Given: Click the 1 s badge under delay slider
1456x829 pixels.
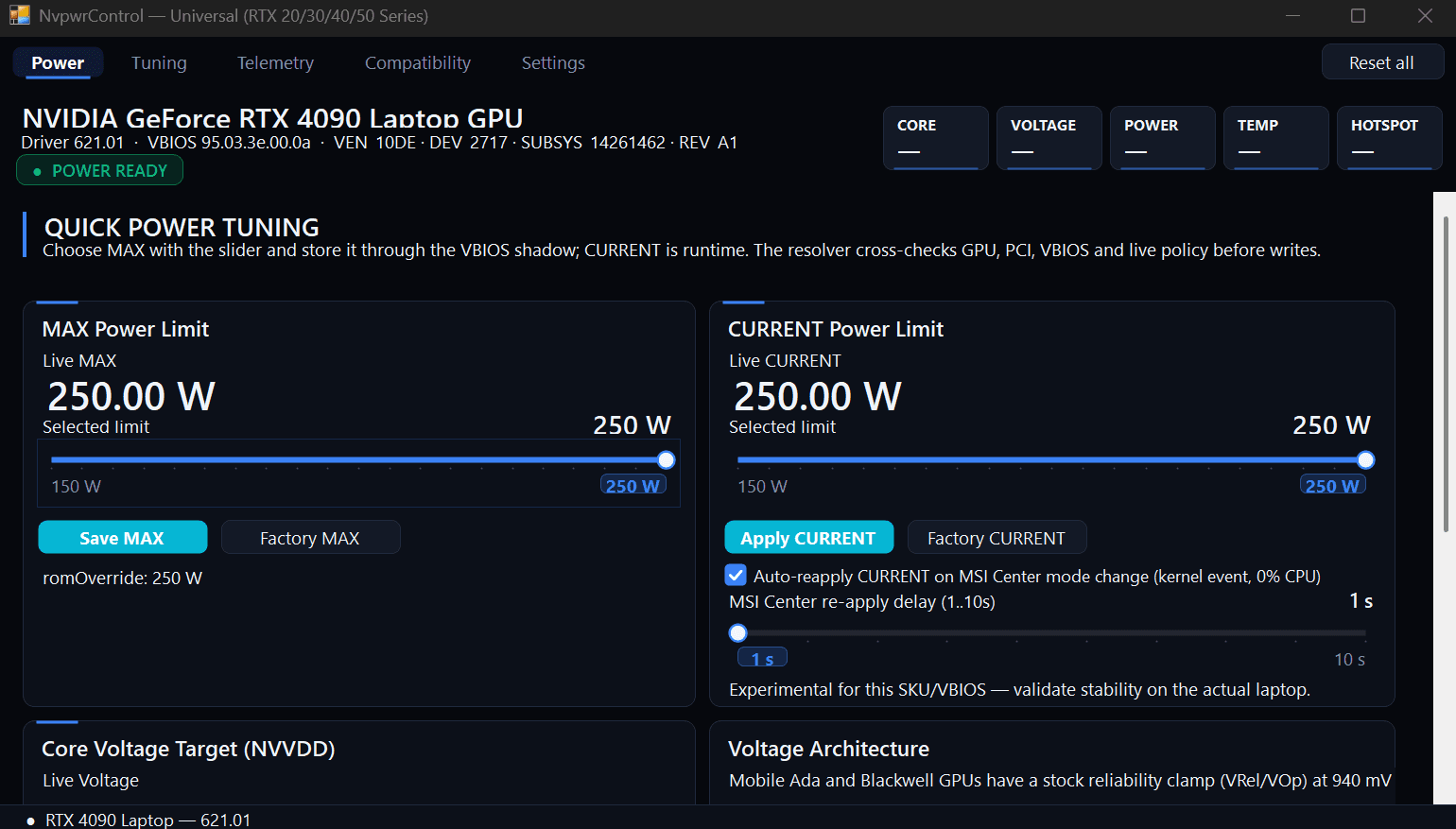Looking at the screenshot, I should 762,658.
